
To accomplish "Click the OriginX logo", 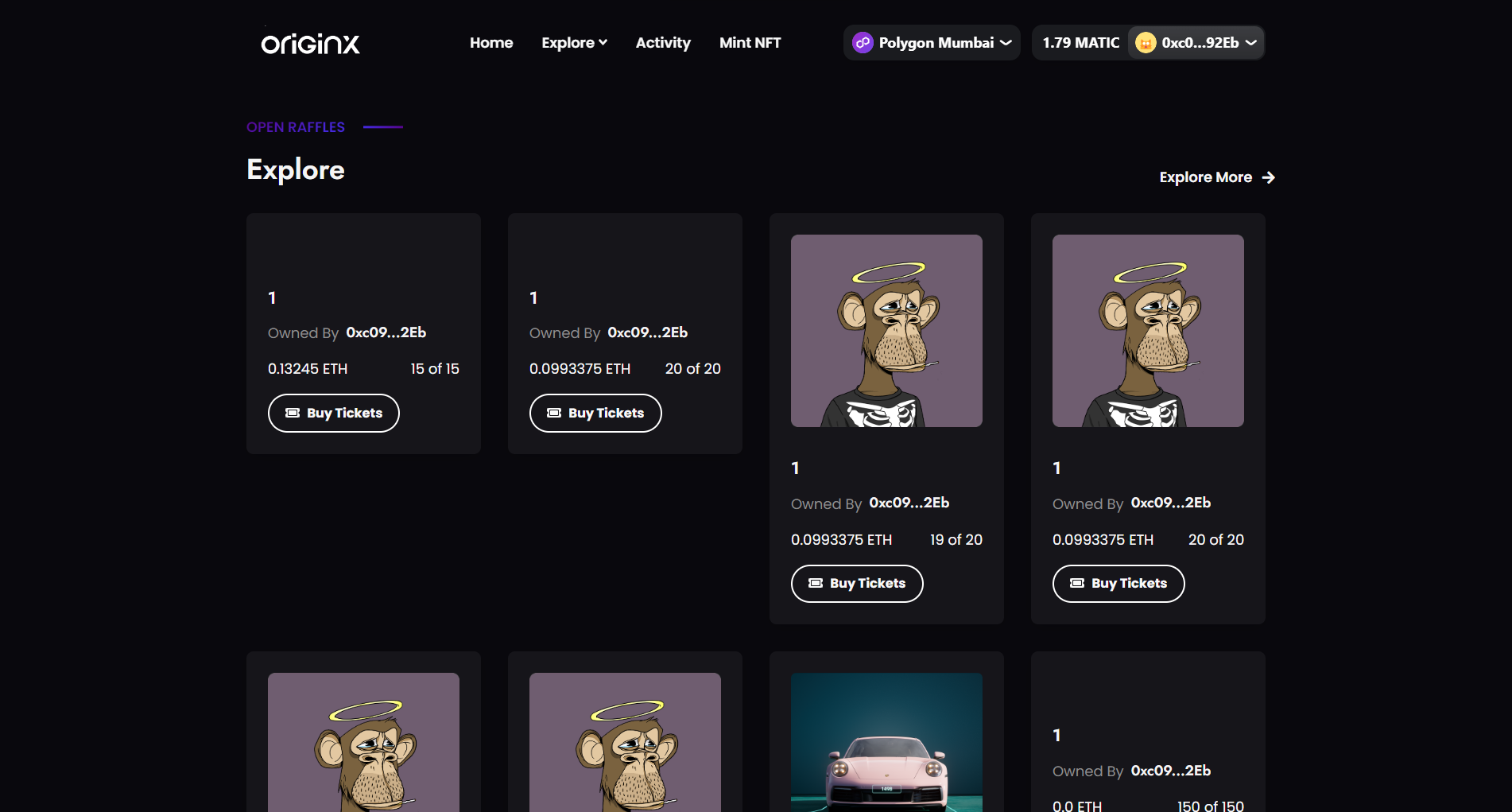I will [310, 43].
